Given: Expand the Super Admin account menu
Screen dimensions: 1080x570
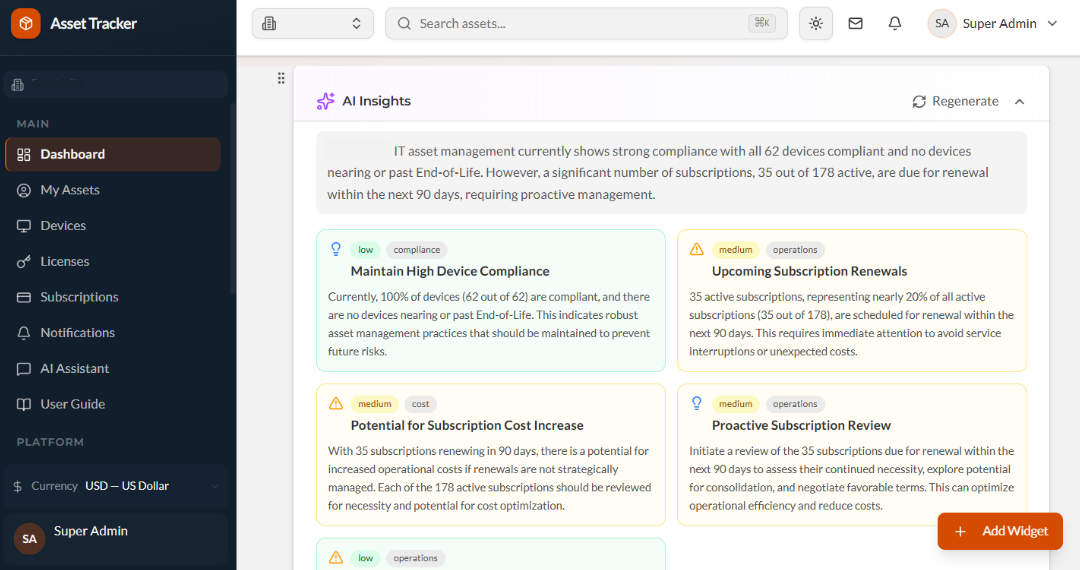Looking at the screenshot, I should 993,23.
